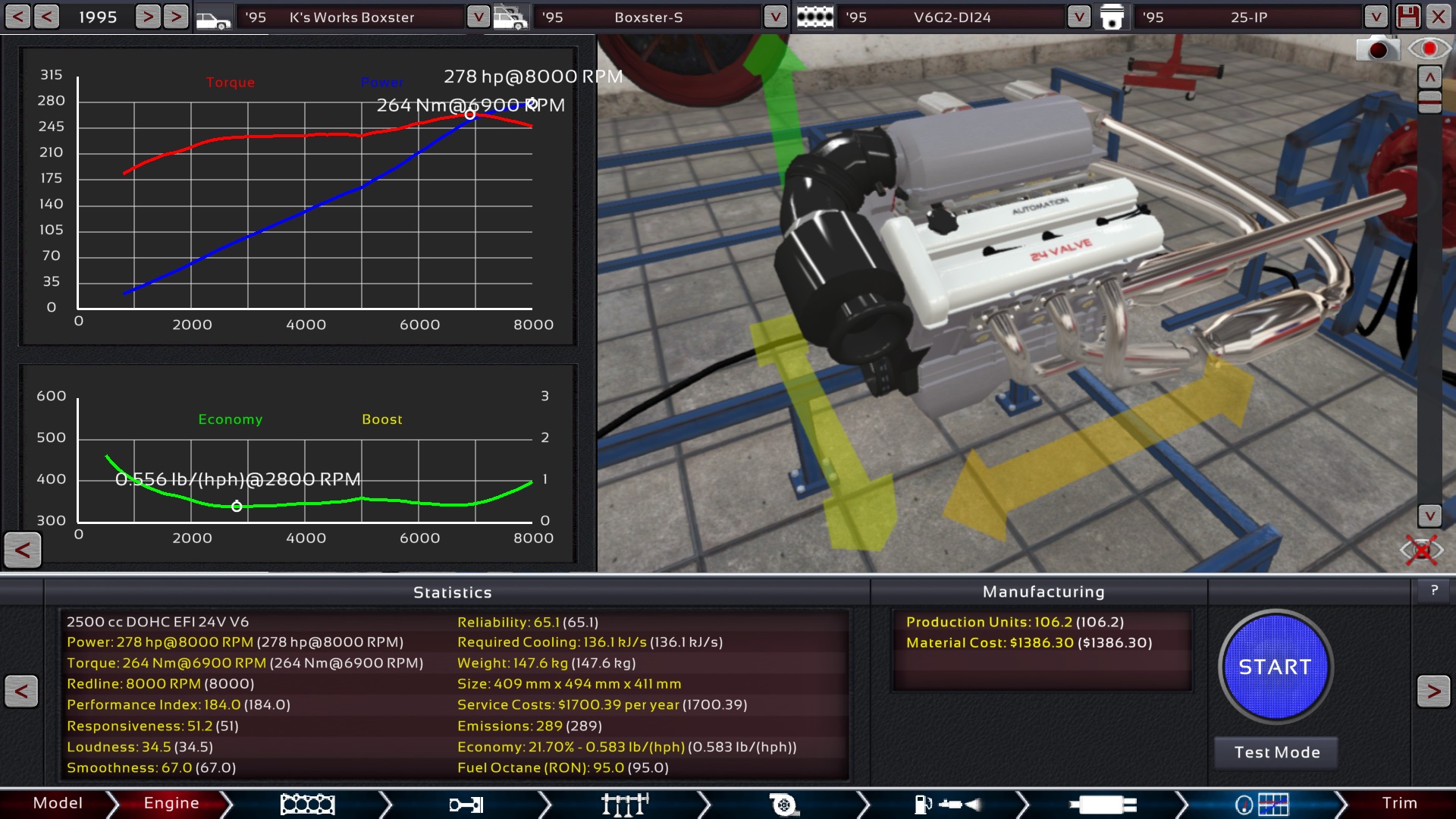Viewport: 1456px width, 819px height.
Task: Go to the previous page using the bottom-left arrow
Action: coord(21,691)
